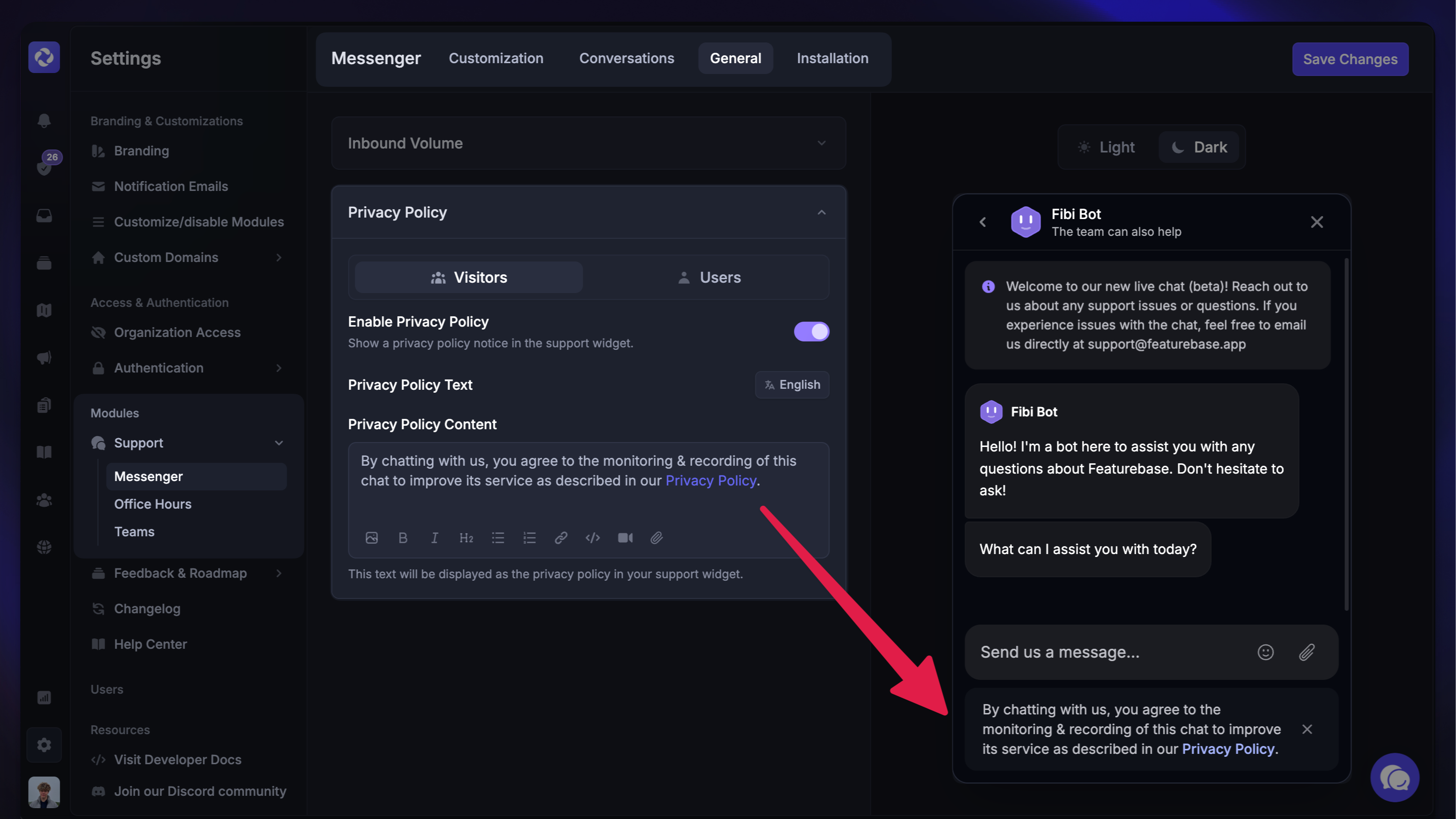Switch to the Customization tab
The image size is (1456, 819).
click(x=496, y=58)
